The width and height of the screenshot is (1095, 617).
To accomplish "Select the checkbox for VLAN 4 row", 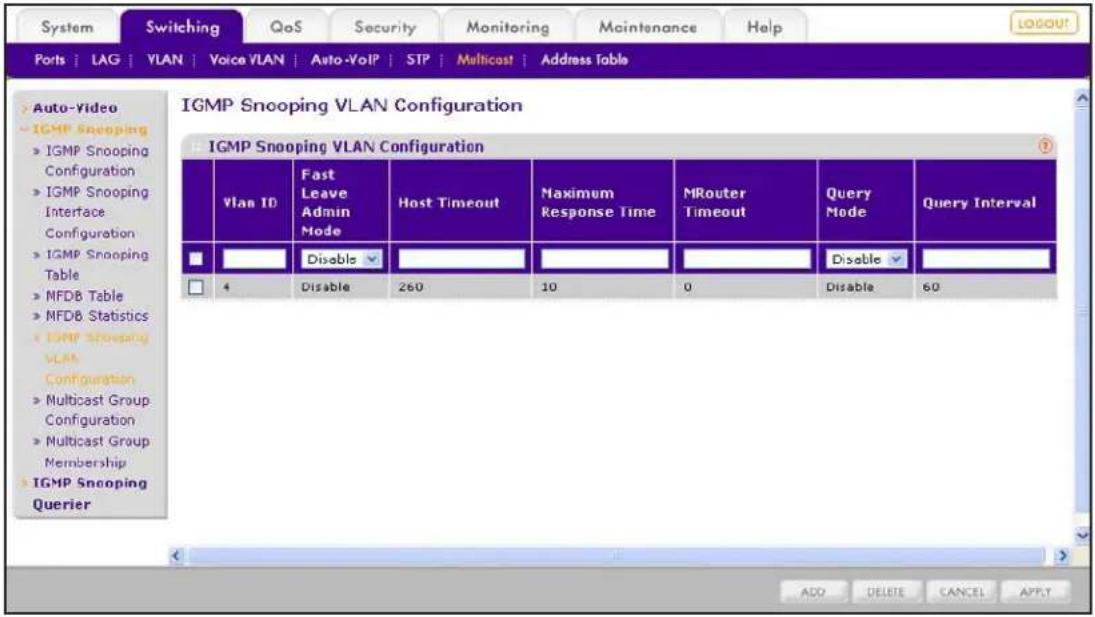I will 196,287.
